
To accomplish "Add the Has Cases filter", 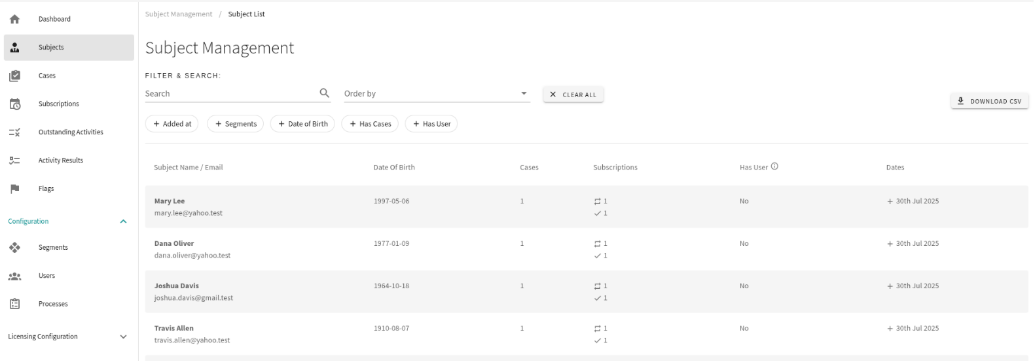I will tap(370, 123).
